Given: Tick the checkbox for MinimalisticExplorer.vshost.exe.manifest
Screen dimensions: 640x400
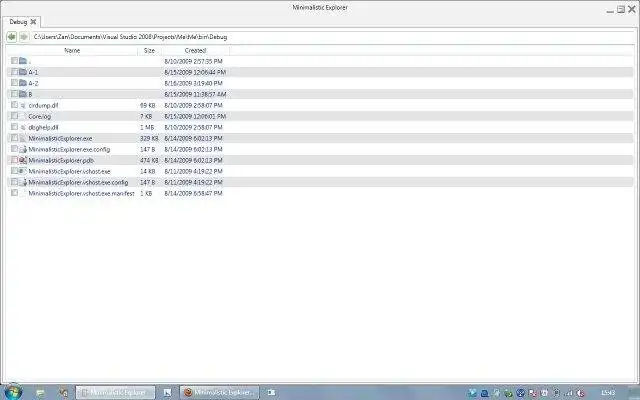Looking at the screenshot, I should coord(14,193).
